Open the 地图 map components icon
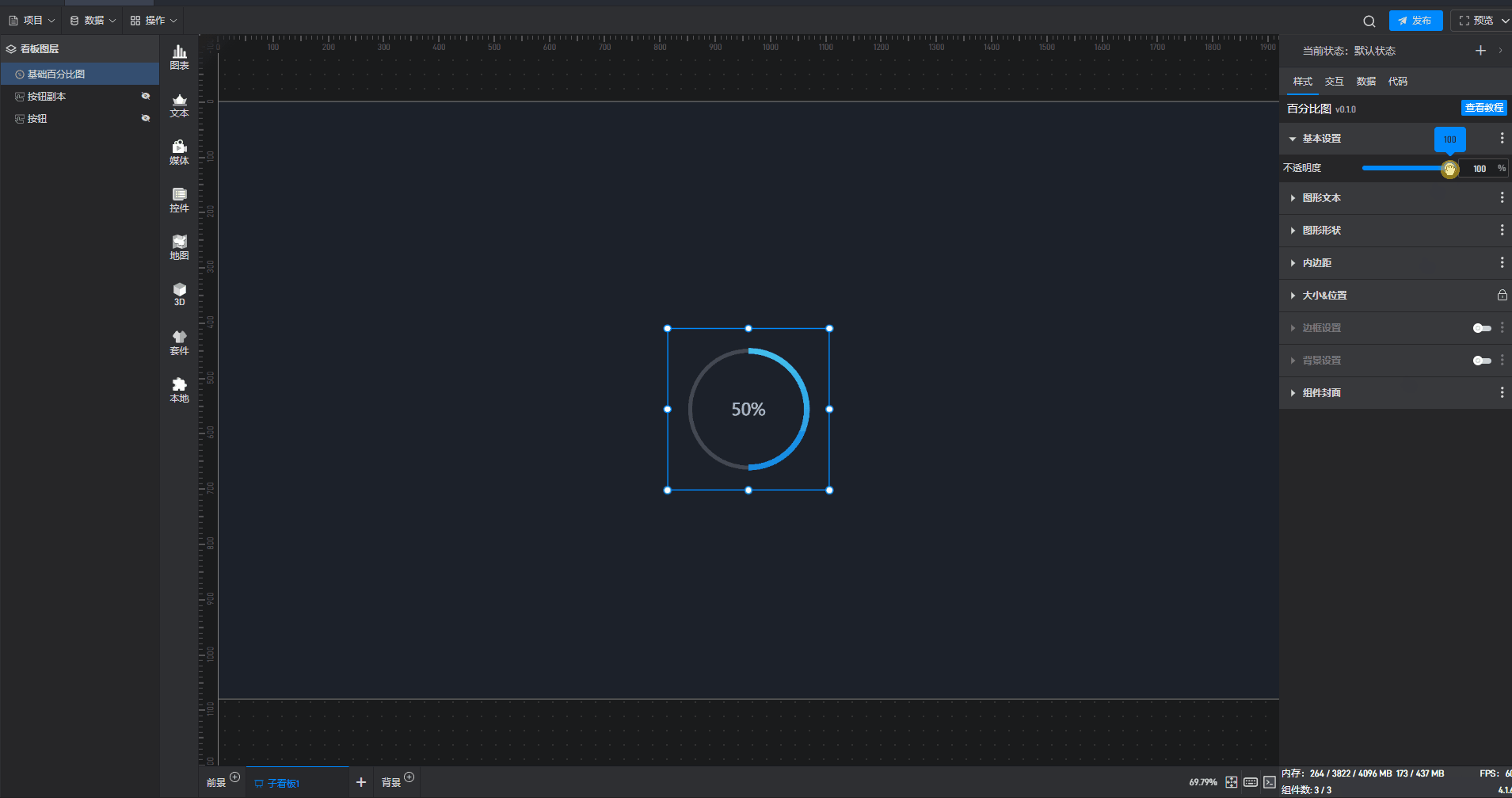 [x=180, y=247]
